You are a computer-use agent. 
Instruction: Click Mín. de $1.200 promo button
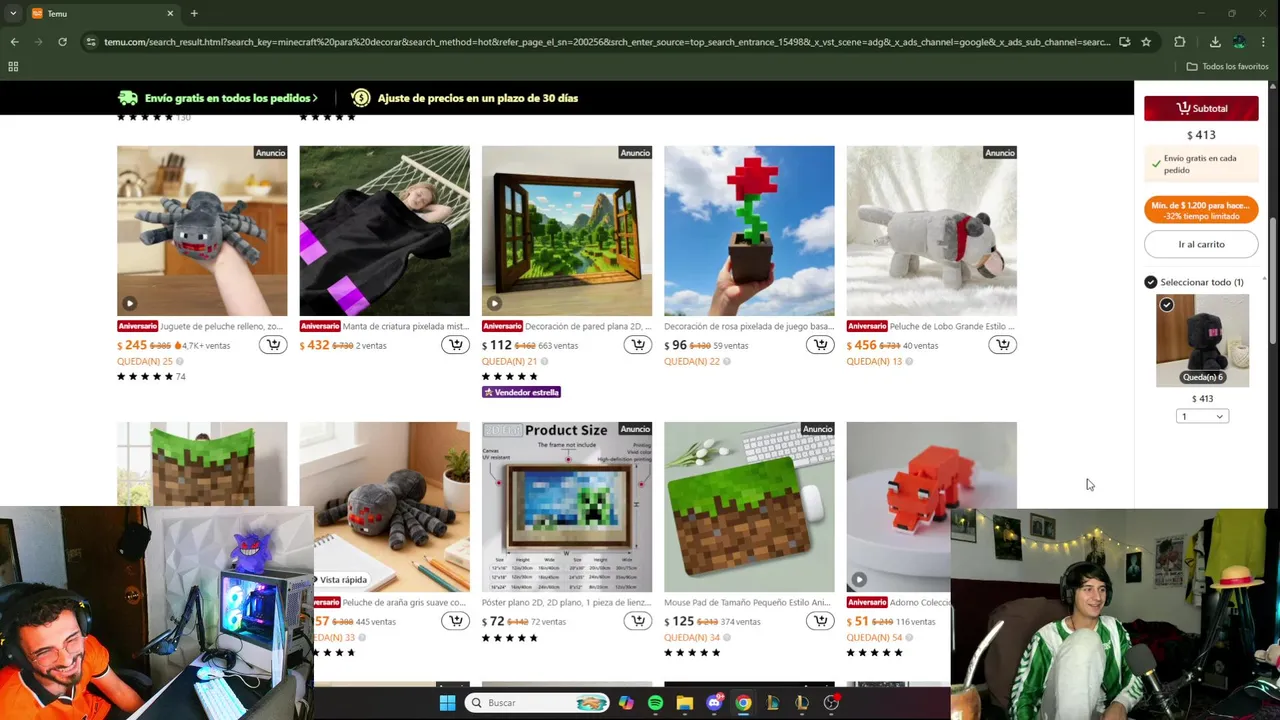1201,210
